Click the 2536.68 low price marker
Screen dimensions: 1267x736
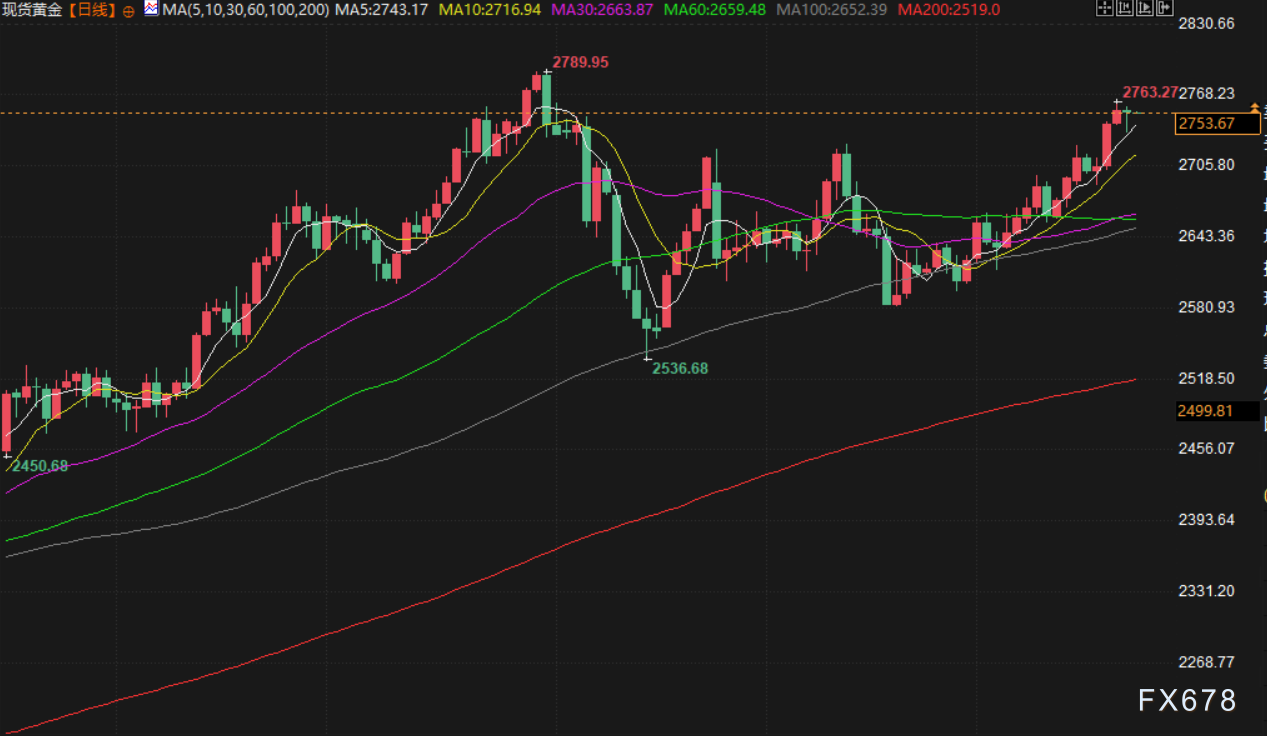point(680,368)
